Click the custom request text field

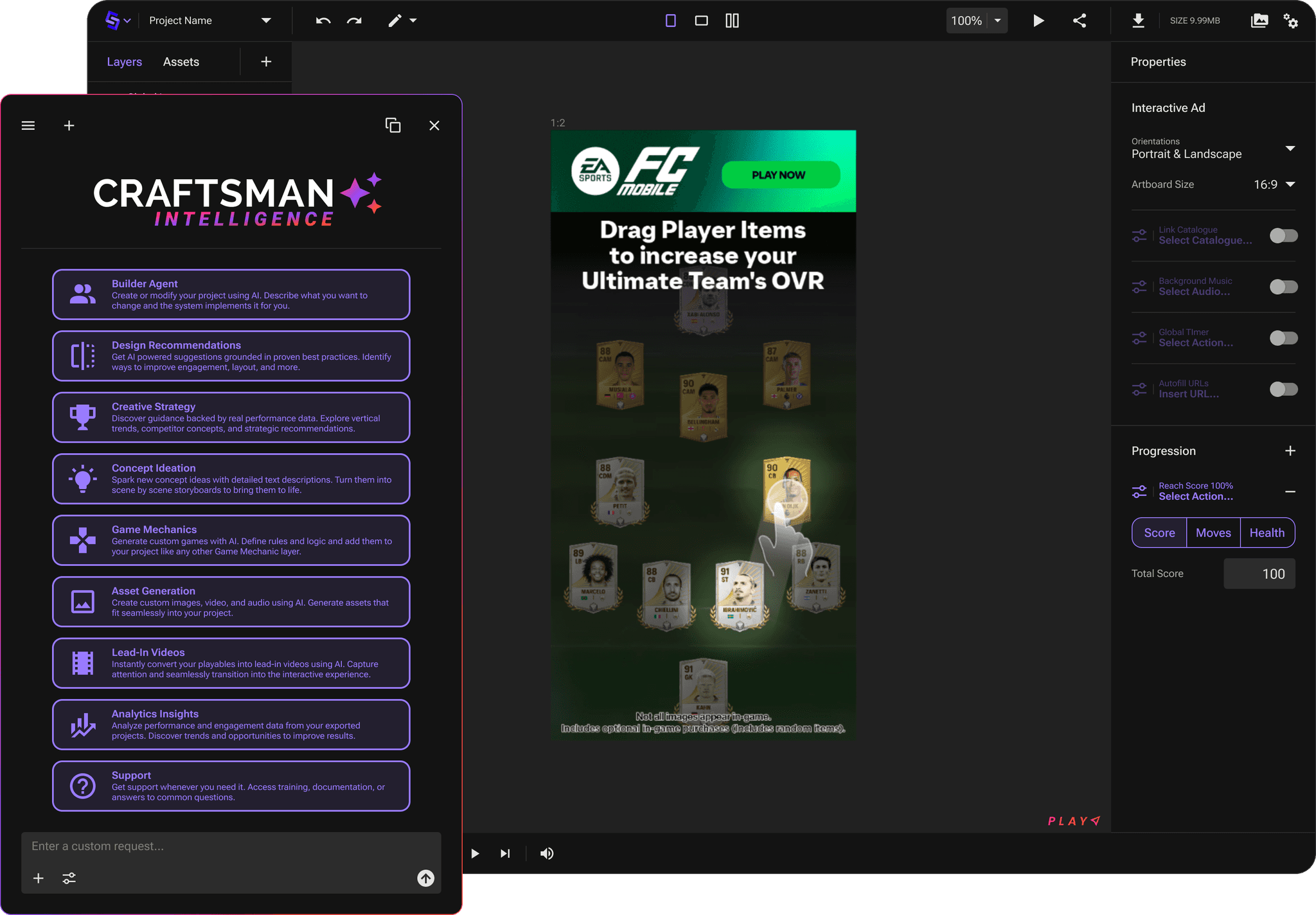231,846
